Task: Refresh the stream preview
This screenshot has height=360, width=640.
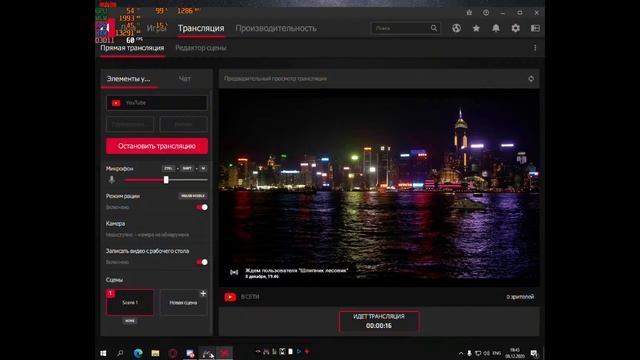Action: point(531,78)
